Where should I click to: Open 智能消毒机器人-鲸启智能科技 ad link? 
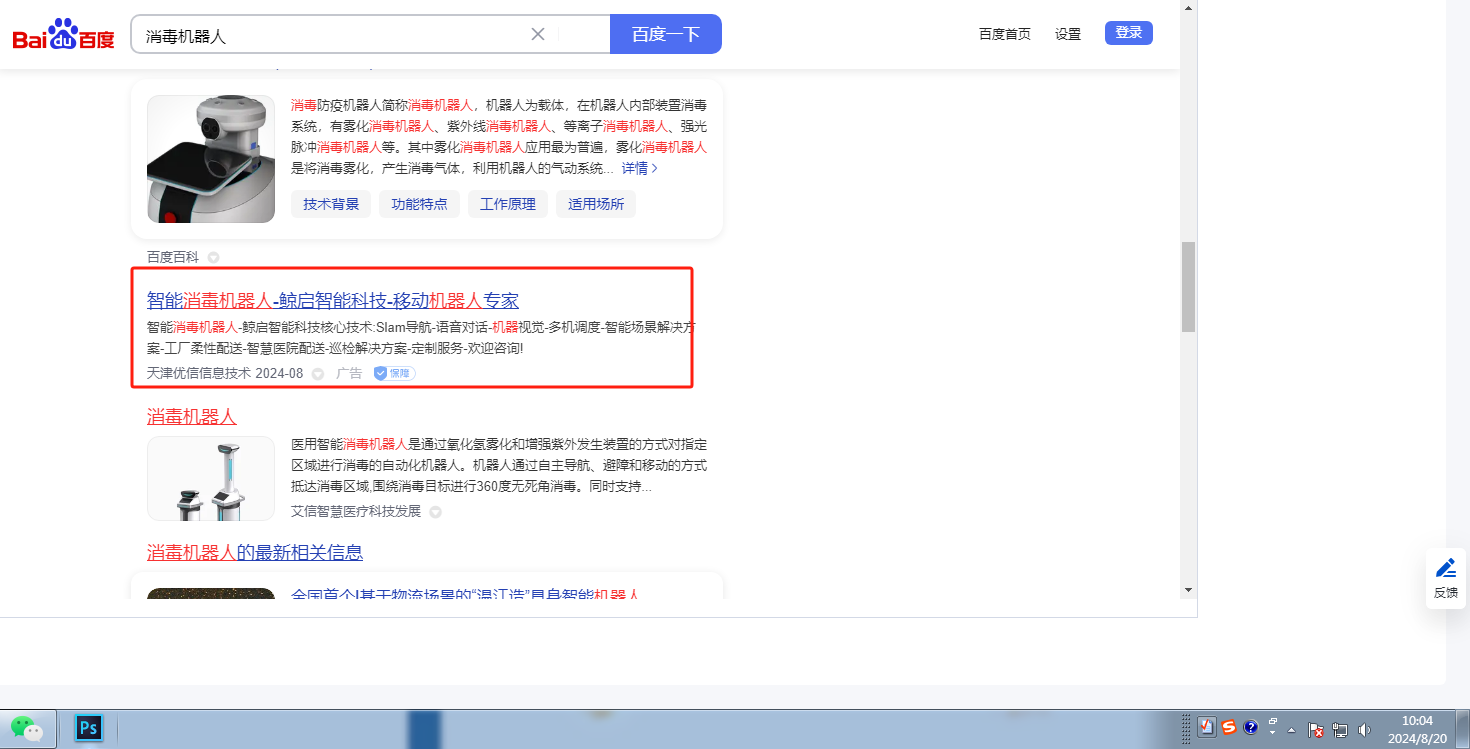click(332, 301)
